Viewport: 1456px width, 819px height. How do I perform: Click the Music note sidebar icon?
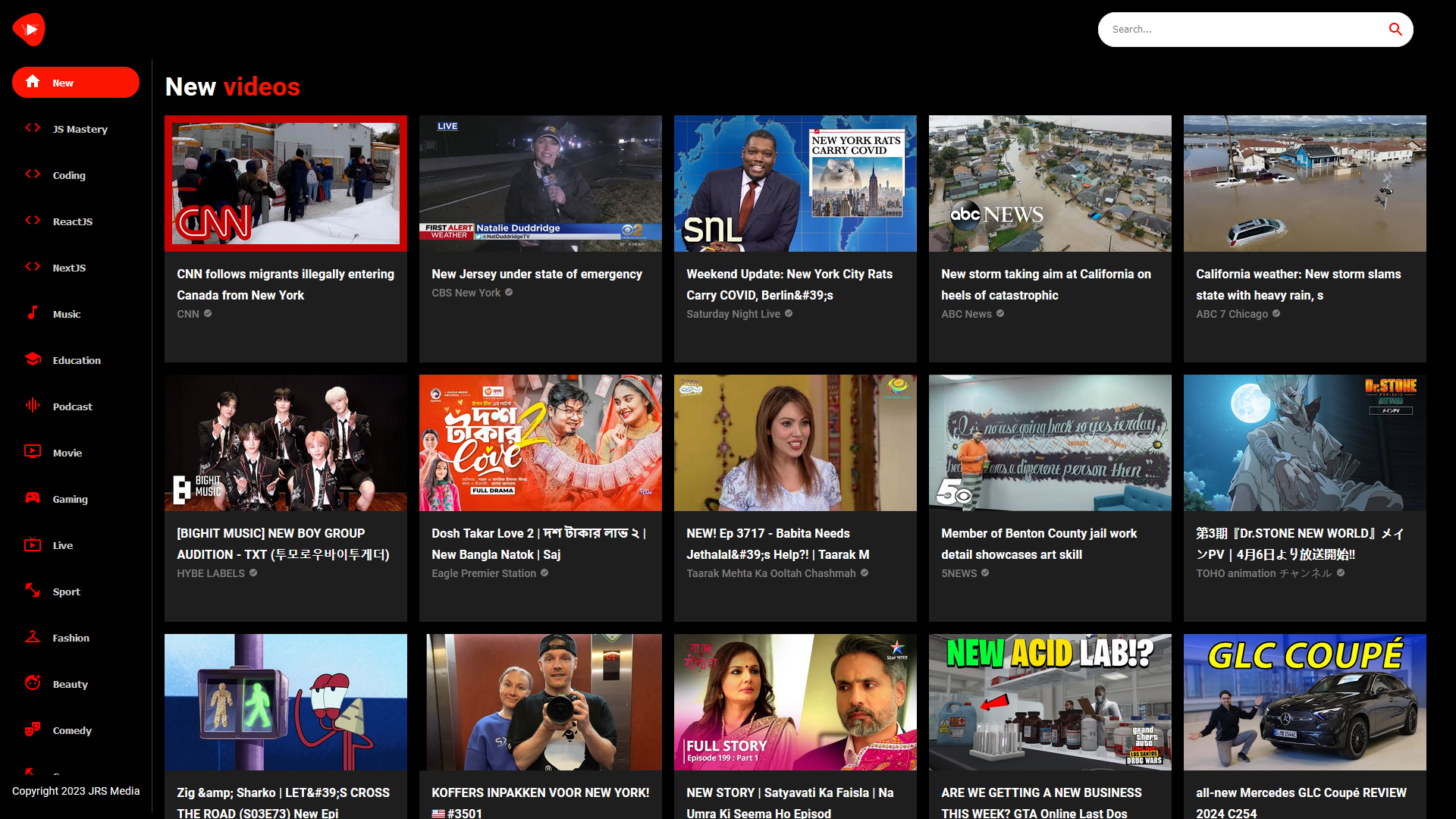click(33, 313)
